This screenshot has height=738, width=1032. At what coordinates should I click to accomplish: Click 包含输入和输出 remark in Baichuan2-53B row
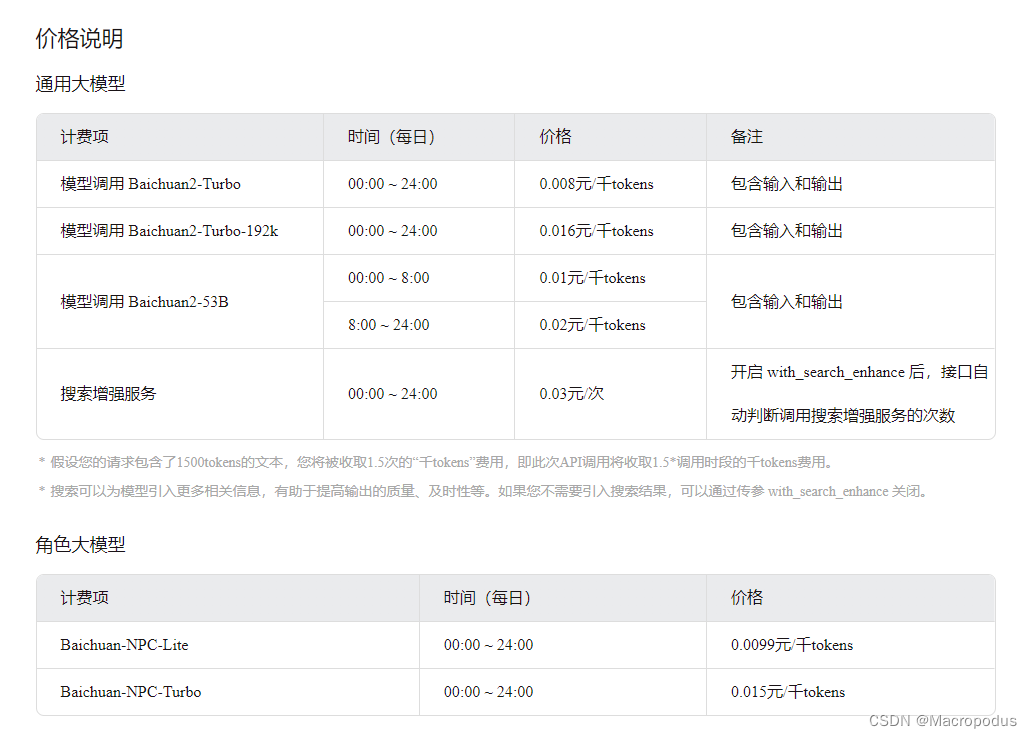point(787,302)
